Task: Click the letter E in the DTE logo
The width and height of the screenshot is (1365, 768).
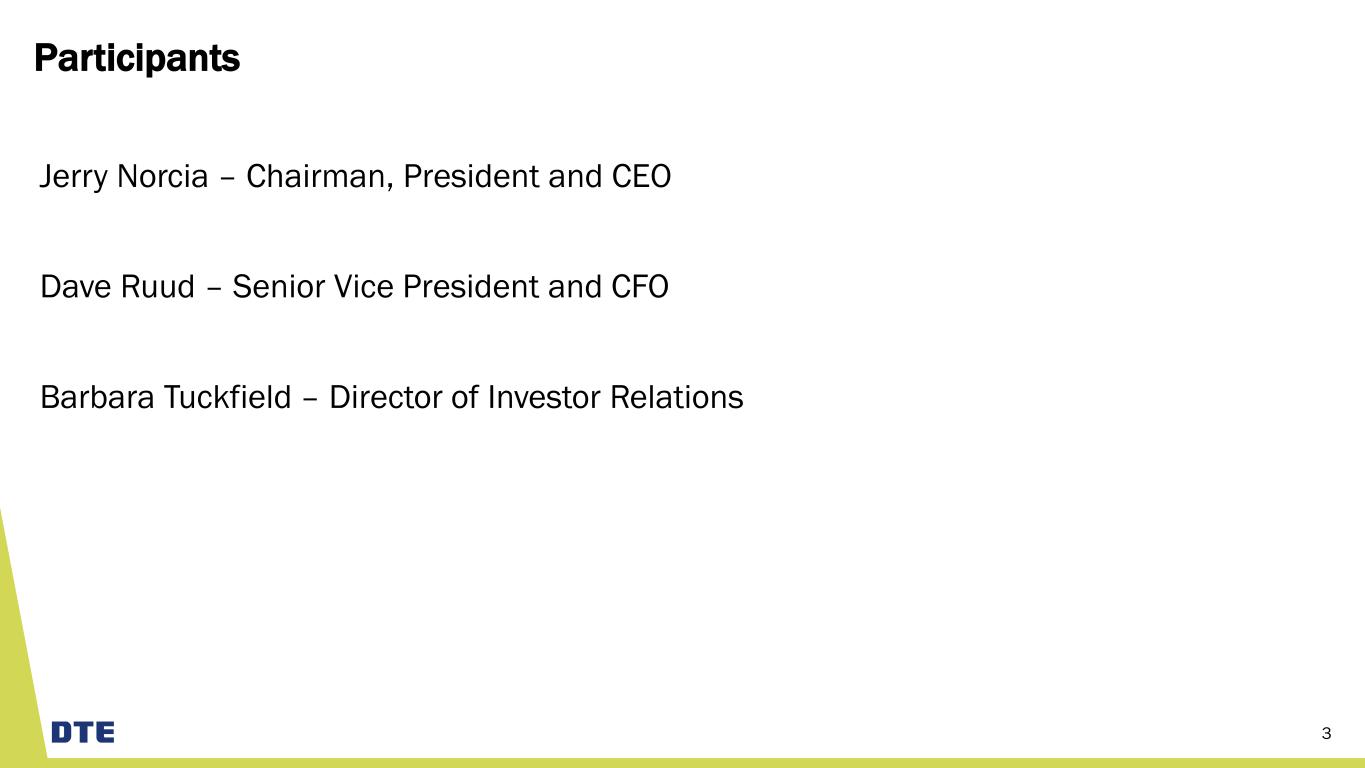Action: tap(104, 732)
